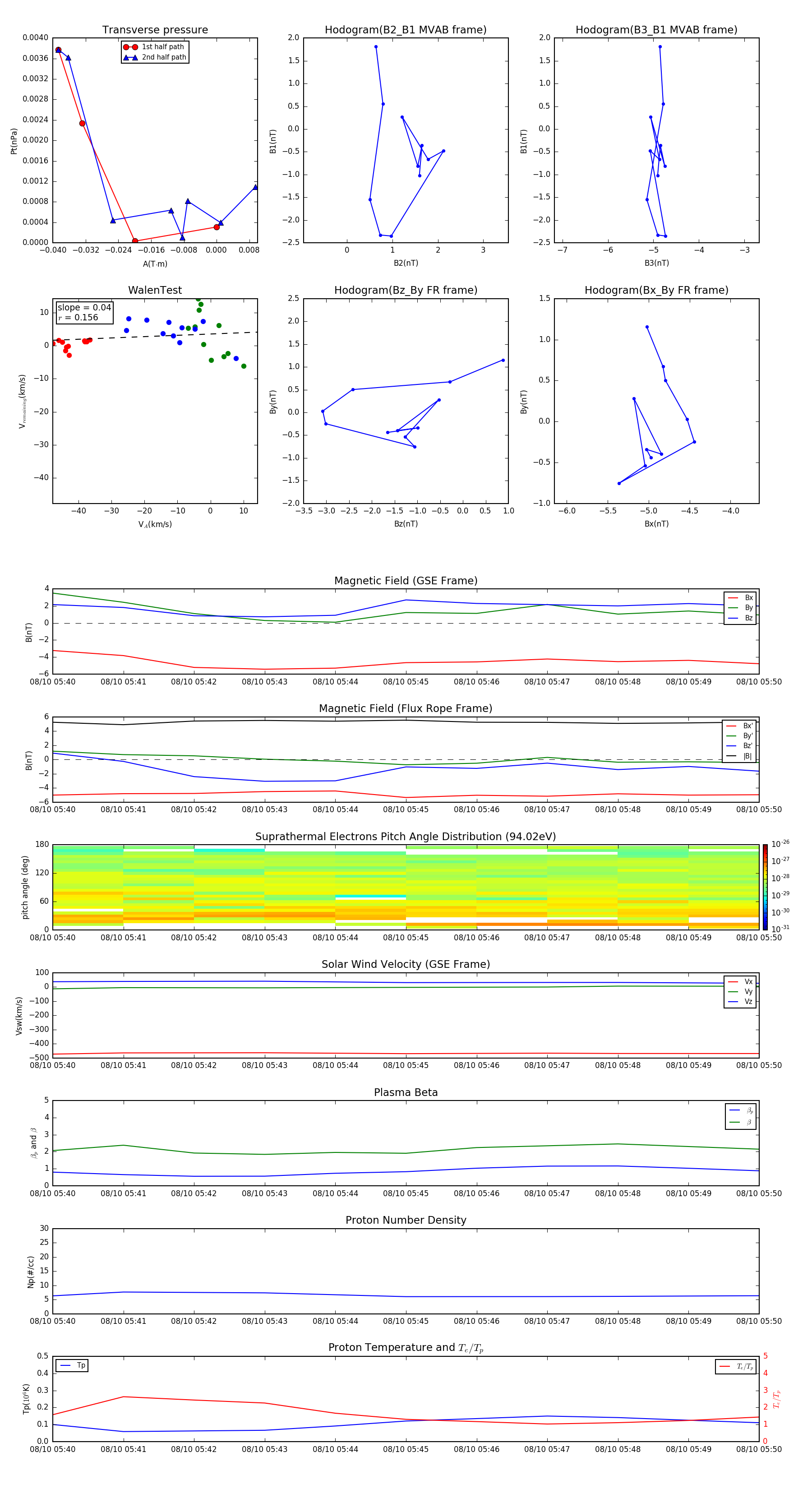The image size is (812, 1489).
Task: Click '08/10 05:45' tick under GSE magnetic field
Action: point(406,682)
